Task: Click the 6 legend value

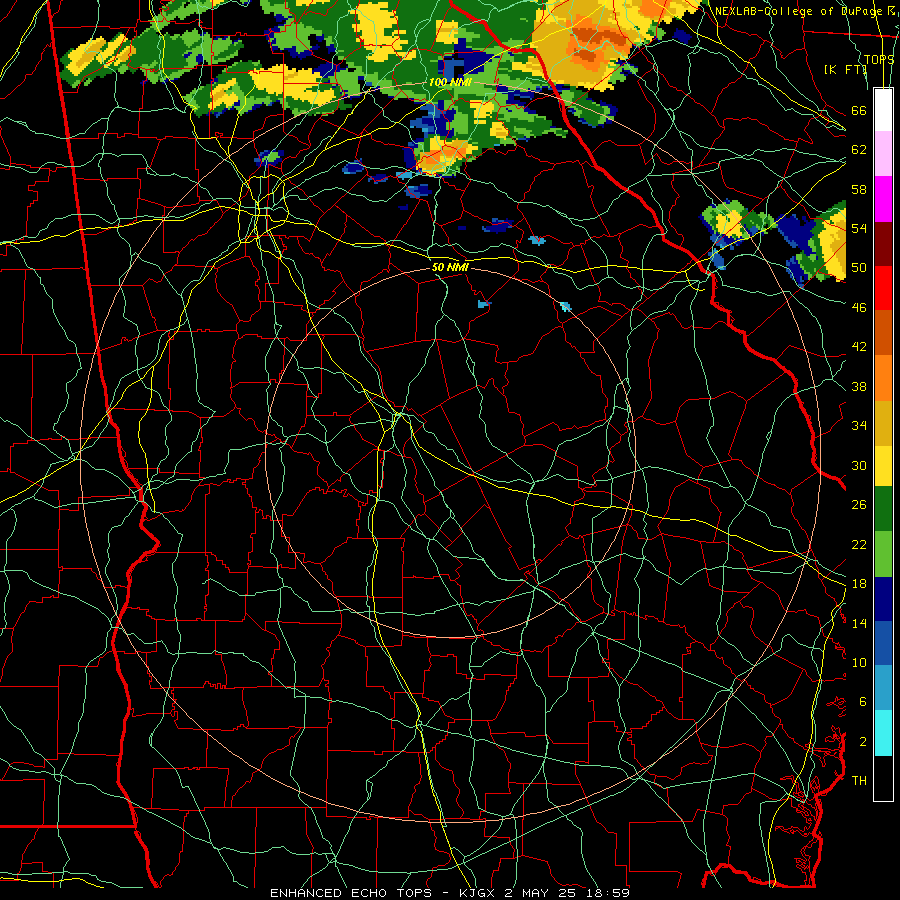Action: (x=863, y=701)
